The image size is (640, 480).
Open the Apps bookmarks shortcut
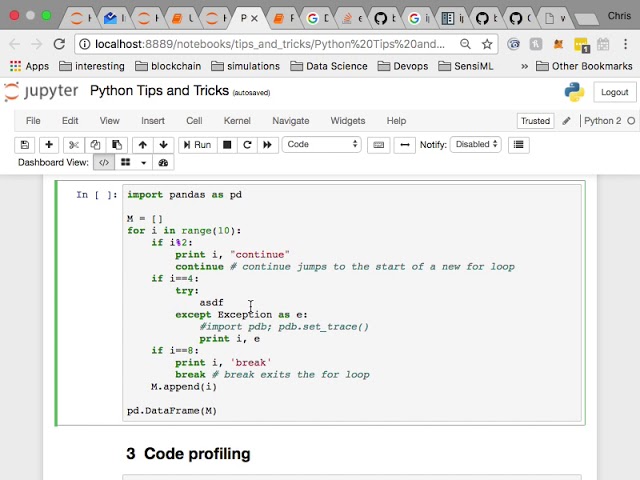(29, 66)
